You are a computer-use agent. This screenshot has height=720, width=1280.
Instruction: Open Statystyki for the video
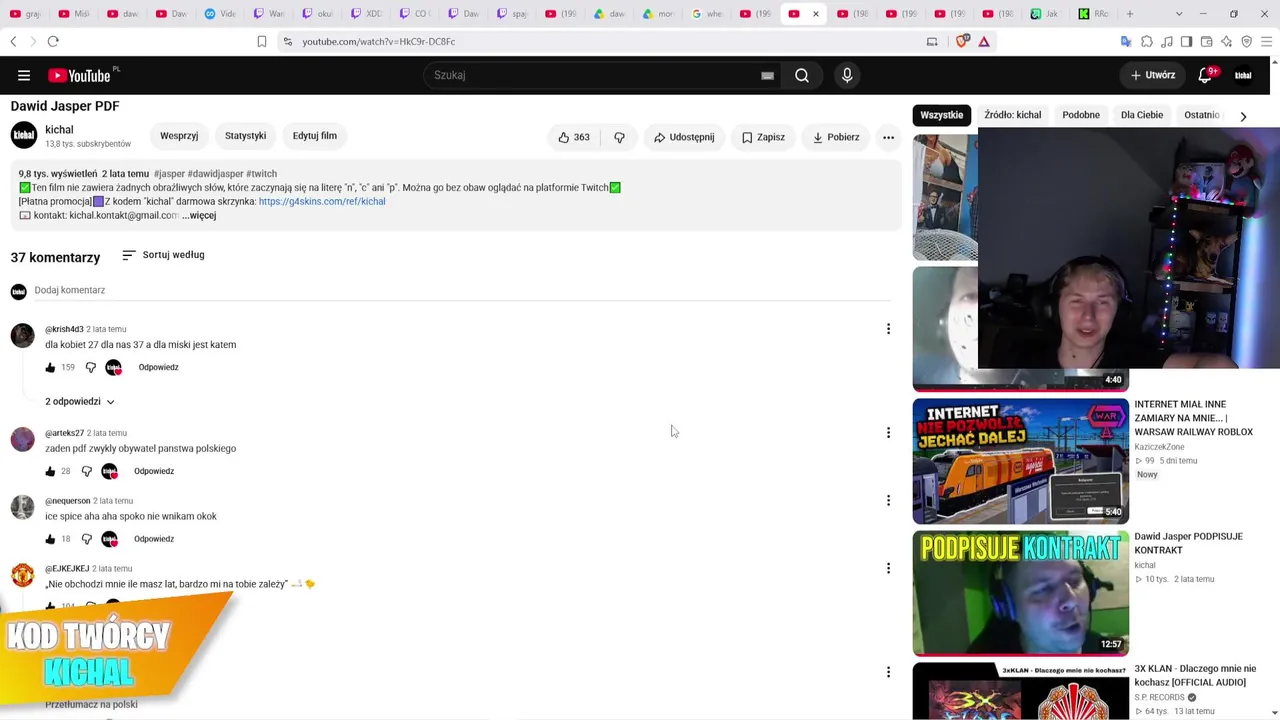(x=245, y=136)
